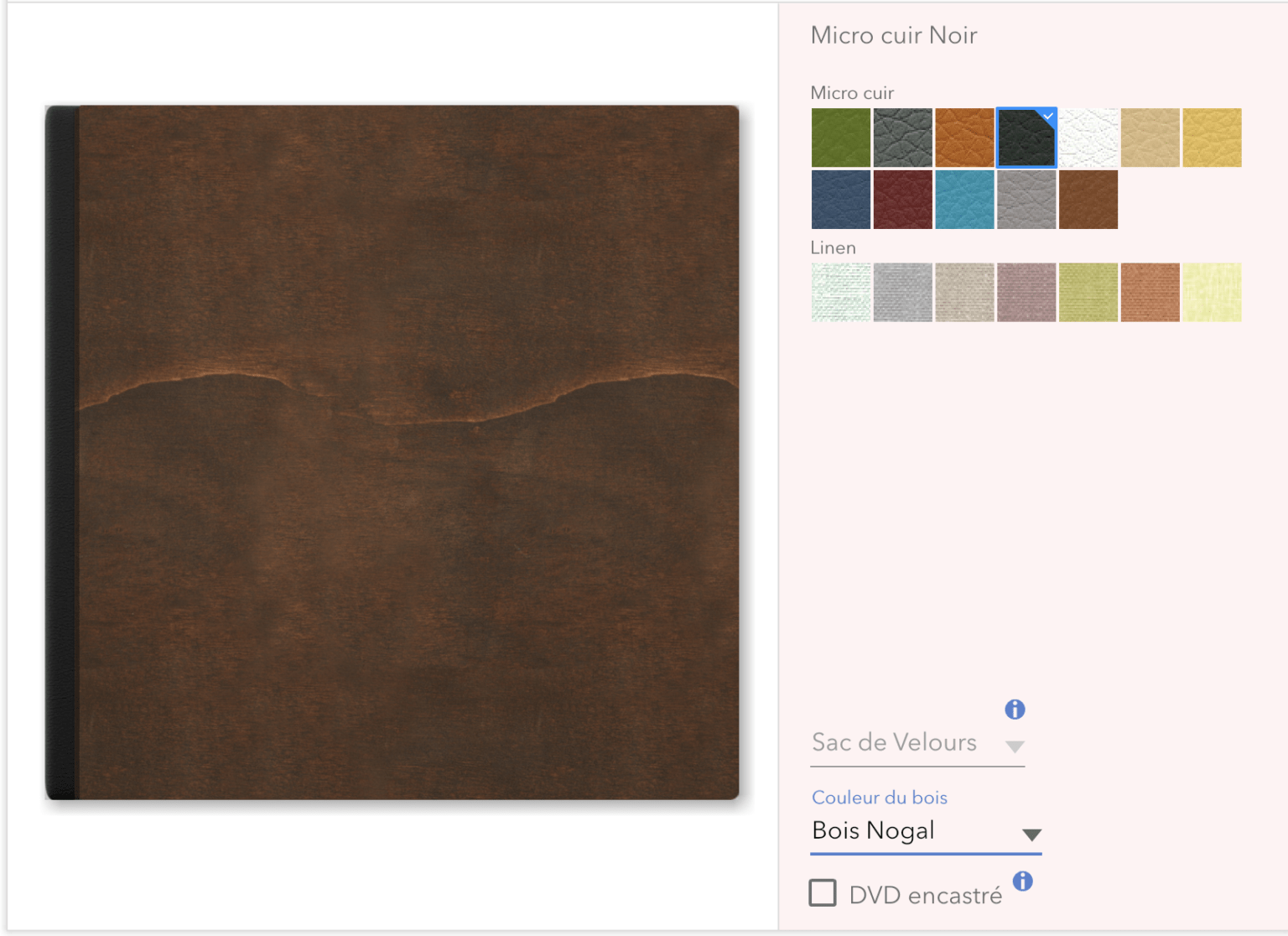Click the selected black Micro cuir swatch

(1026, 138)
